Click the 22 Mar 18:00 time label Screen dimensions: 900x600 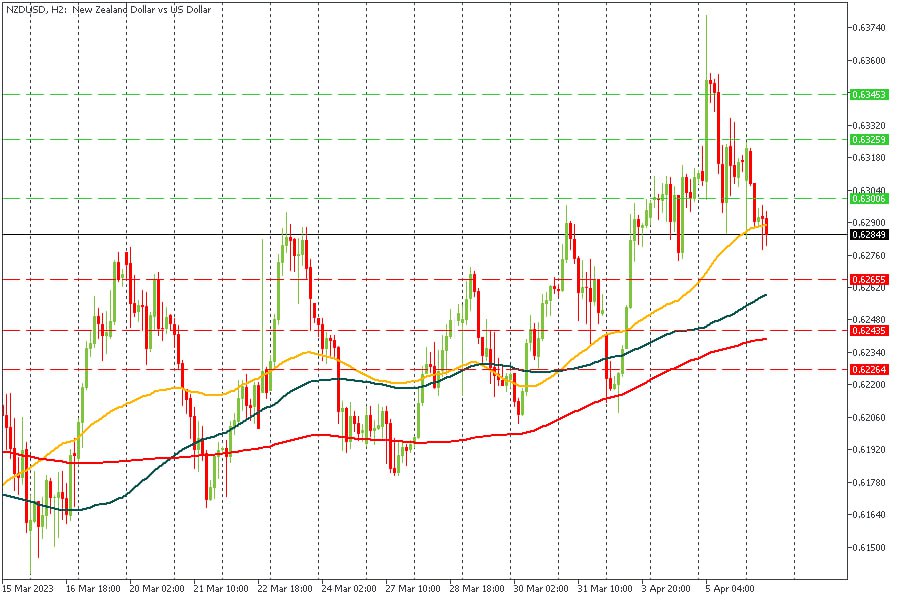coord(285,589)
